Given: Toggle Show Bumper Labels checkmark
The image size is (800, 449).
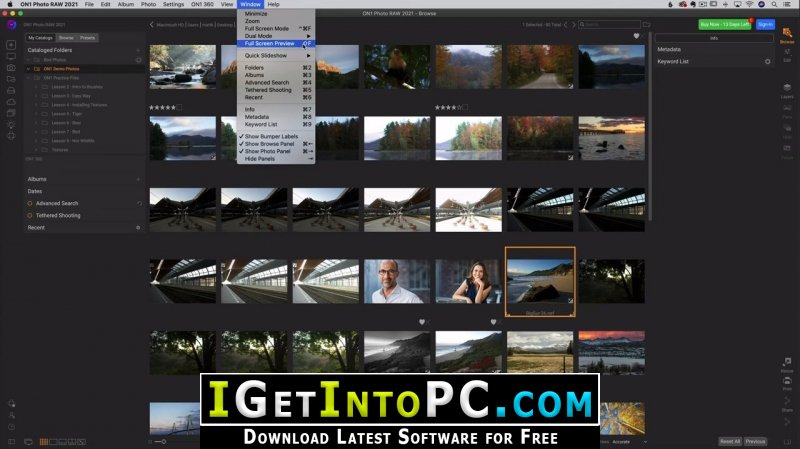Looking at the screenshot, I should coord(269,137).
